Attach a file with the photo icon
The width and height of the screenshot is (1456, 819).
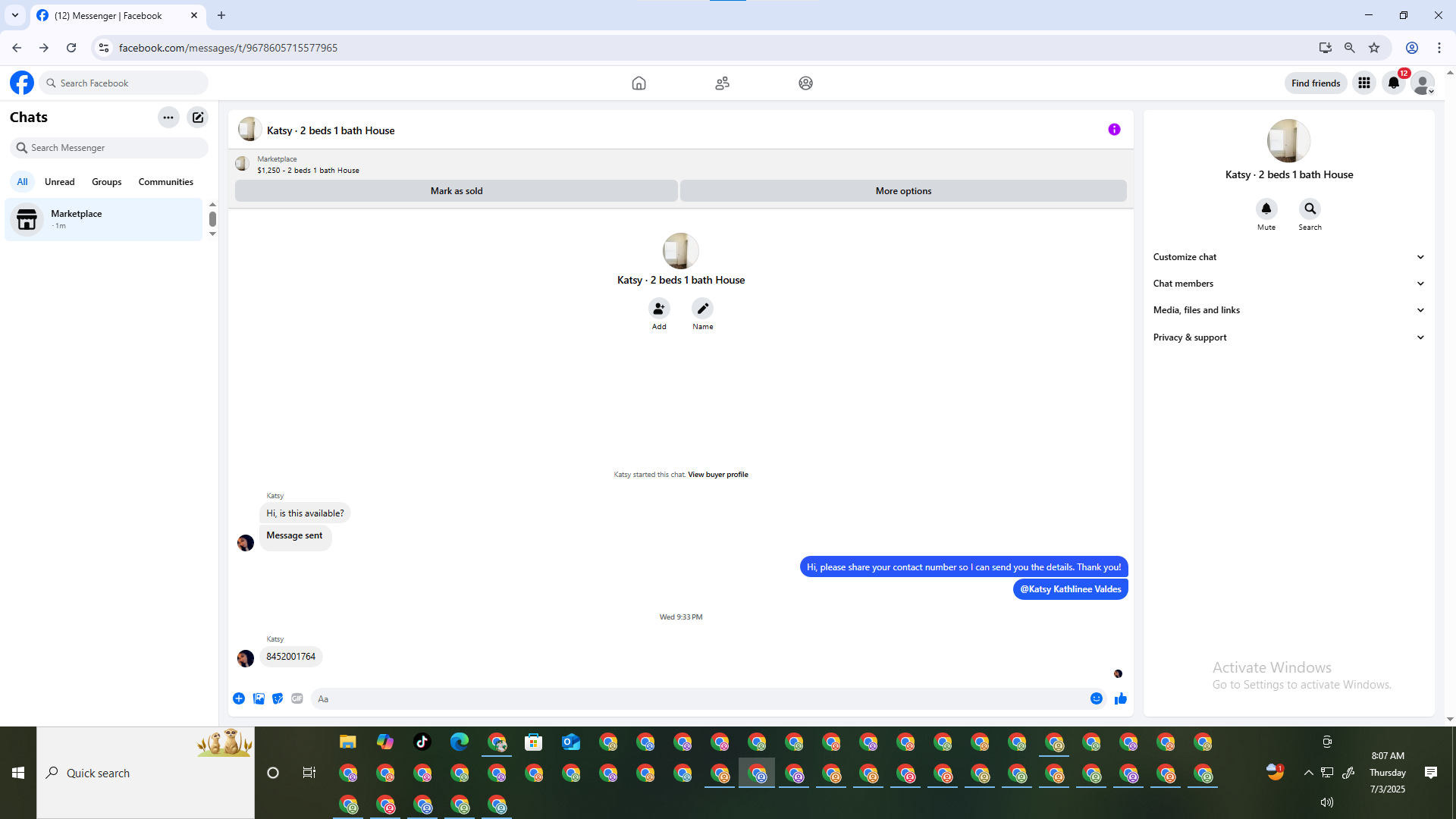point(259,698)
